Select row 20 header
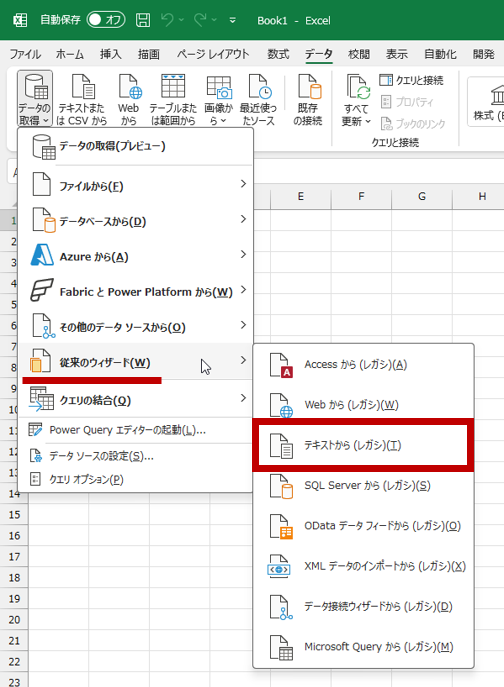The height and width of the screenshot is (687, 504). tap(14, 620)
